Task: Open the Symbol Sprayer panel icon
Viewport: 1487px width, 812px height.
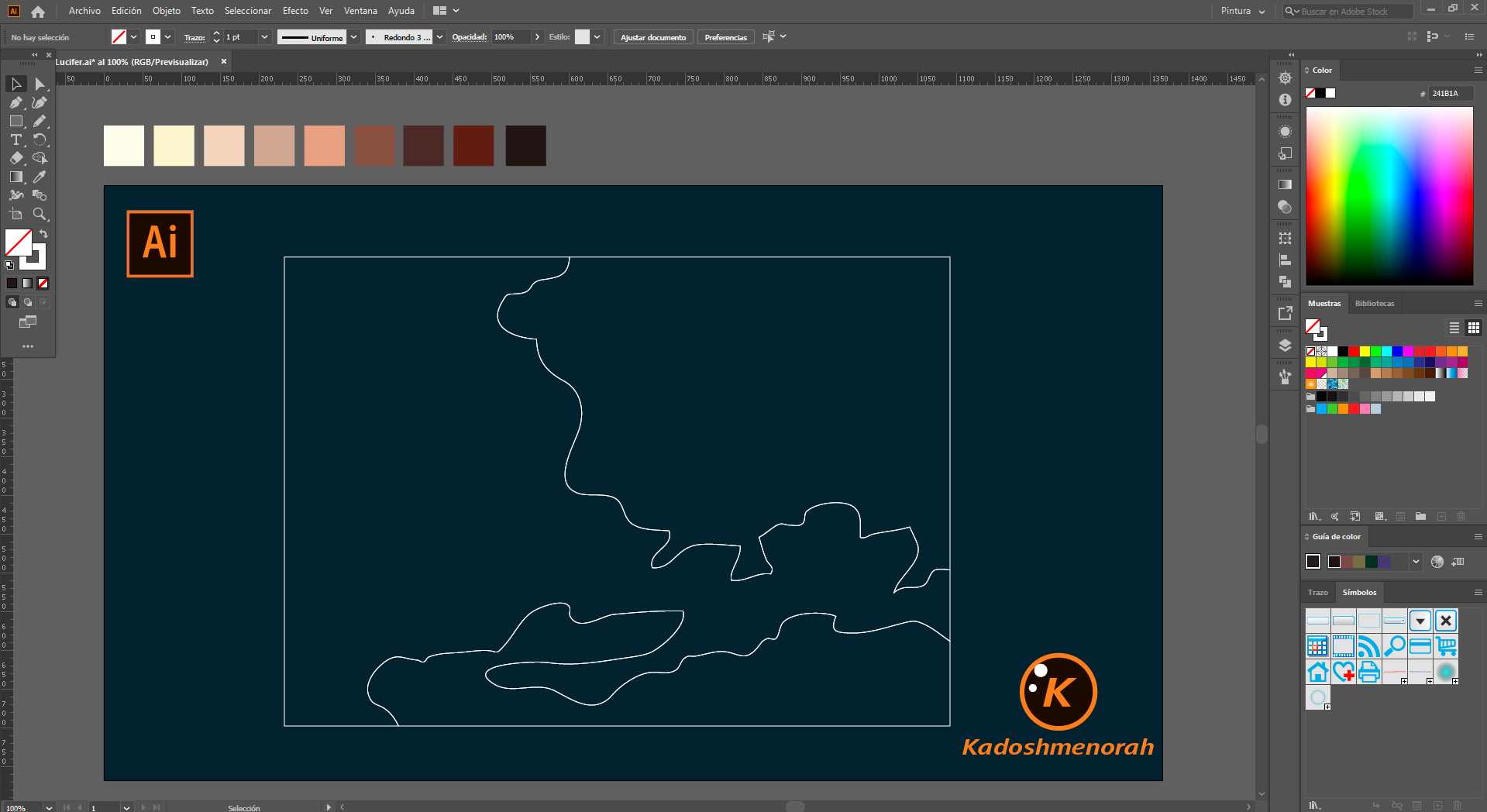Action: 1285,377
